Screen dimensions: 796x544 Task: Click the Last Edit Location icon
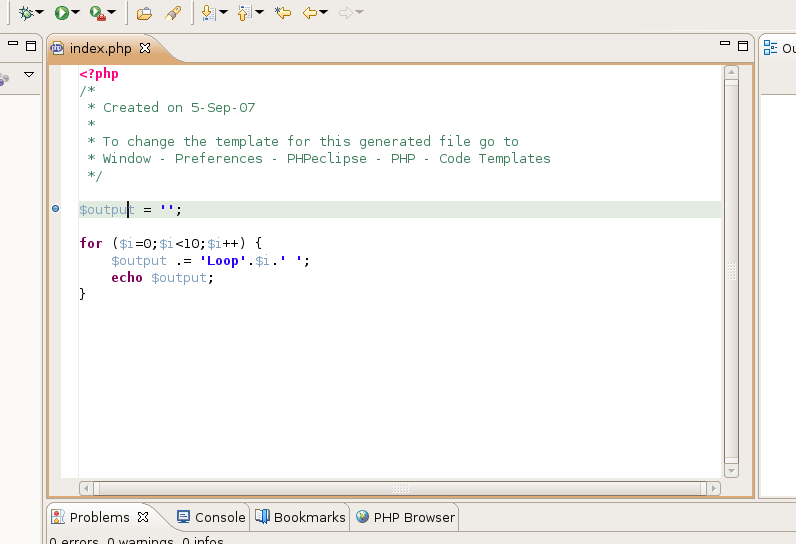pyautogui.click(x=283, y=13)
